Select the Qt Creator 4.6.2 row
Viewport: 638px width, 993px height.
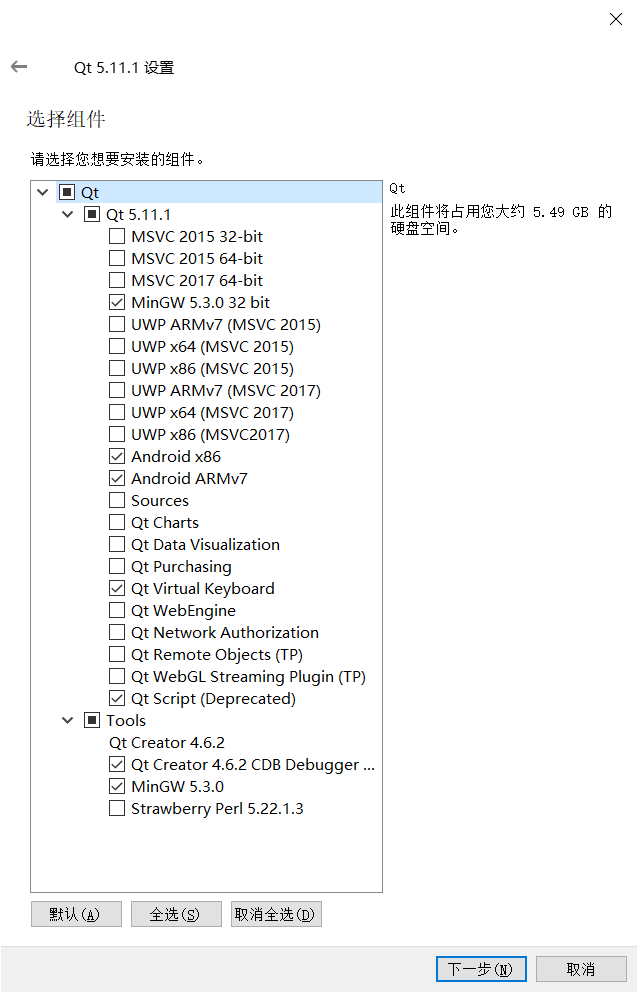(x=167, y=743)
